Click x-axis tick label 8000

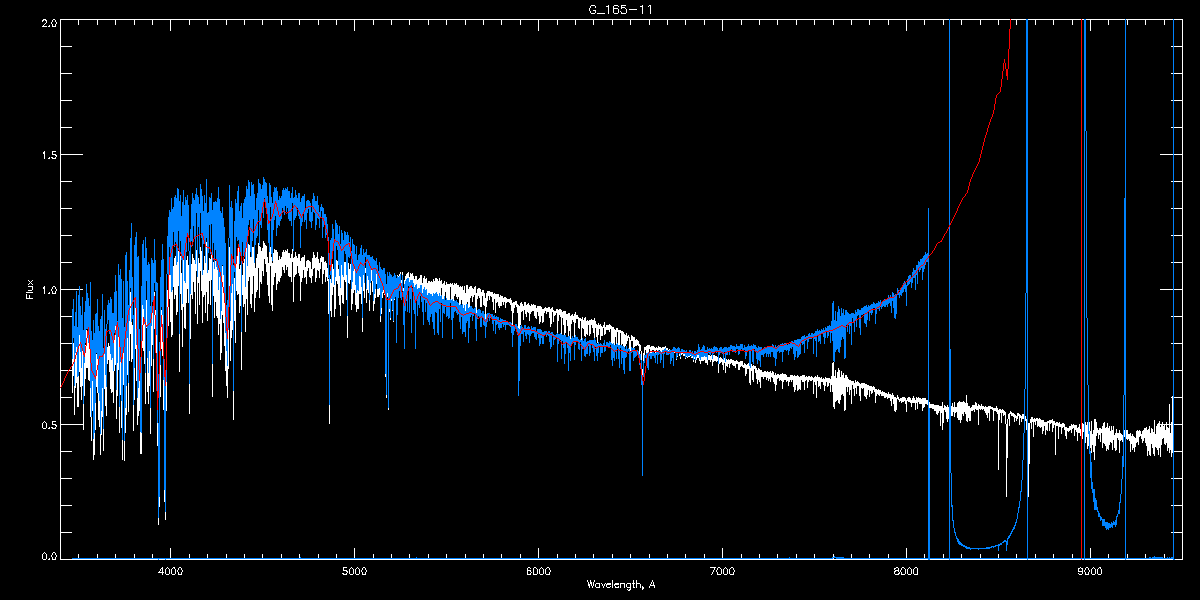(906, 572)
